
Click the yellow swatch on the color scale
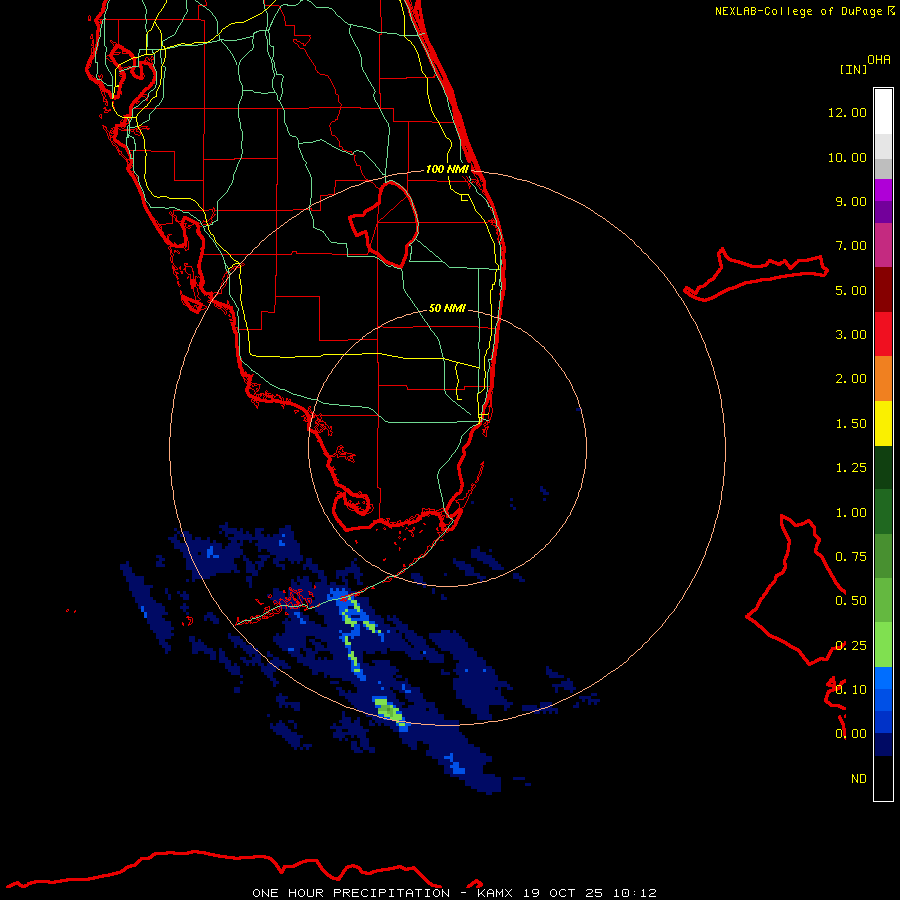[883, 423]
